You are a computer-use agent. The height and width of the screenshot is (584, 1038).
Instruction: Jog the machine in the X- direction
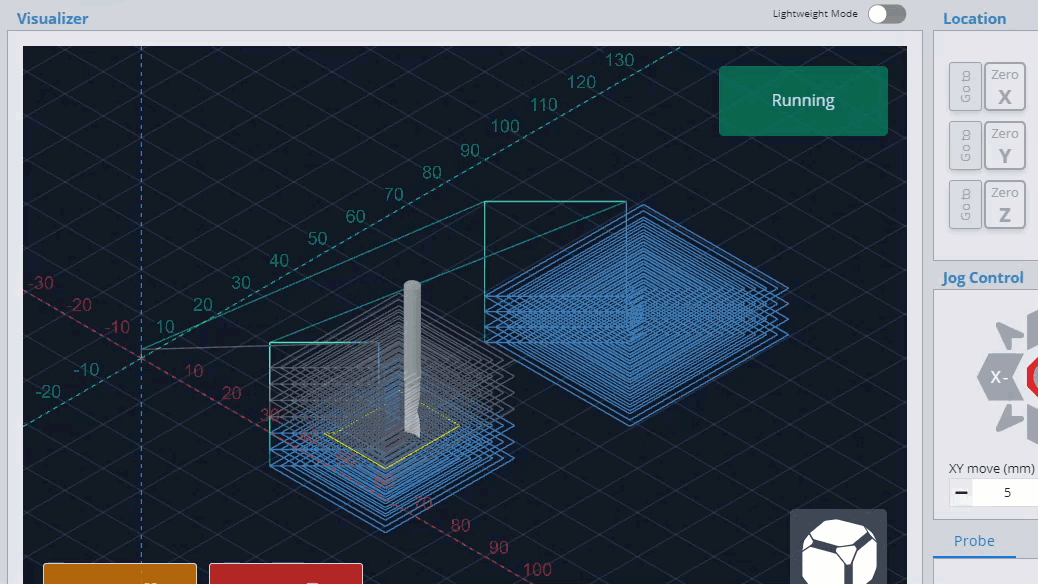(1000, 377)
